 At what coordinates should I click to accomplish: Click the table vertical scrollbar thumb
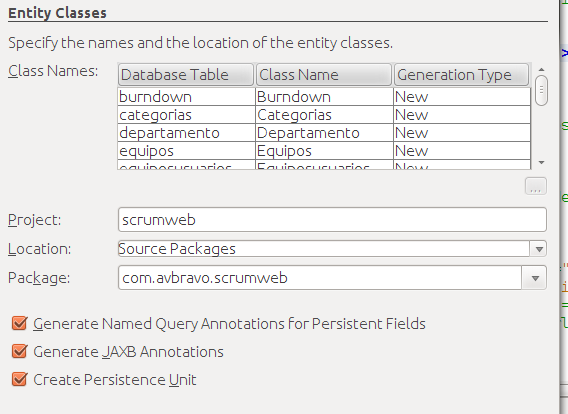(x=541, y=90)
